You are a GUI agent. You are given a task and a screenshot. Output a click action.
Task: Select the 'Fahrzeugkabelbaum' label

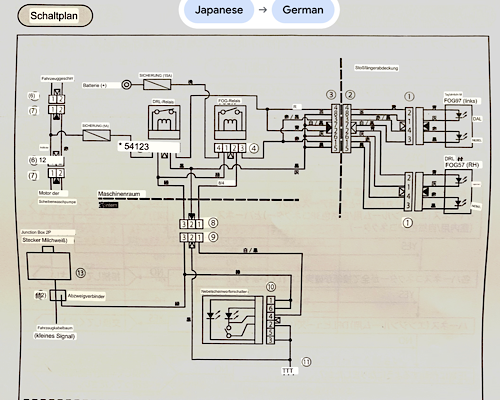click(55, 328)
